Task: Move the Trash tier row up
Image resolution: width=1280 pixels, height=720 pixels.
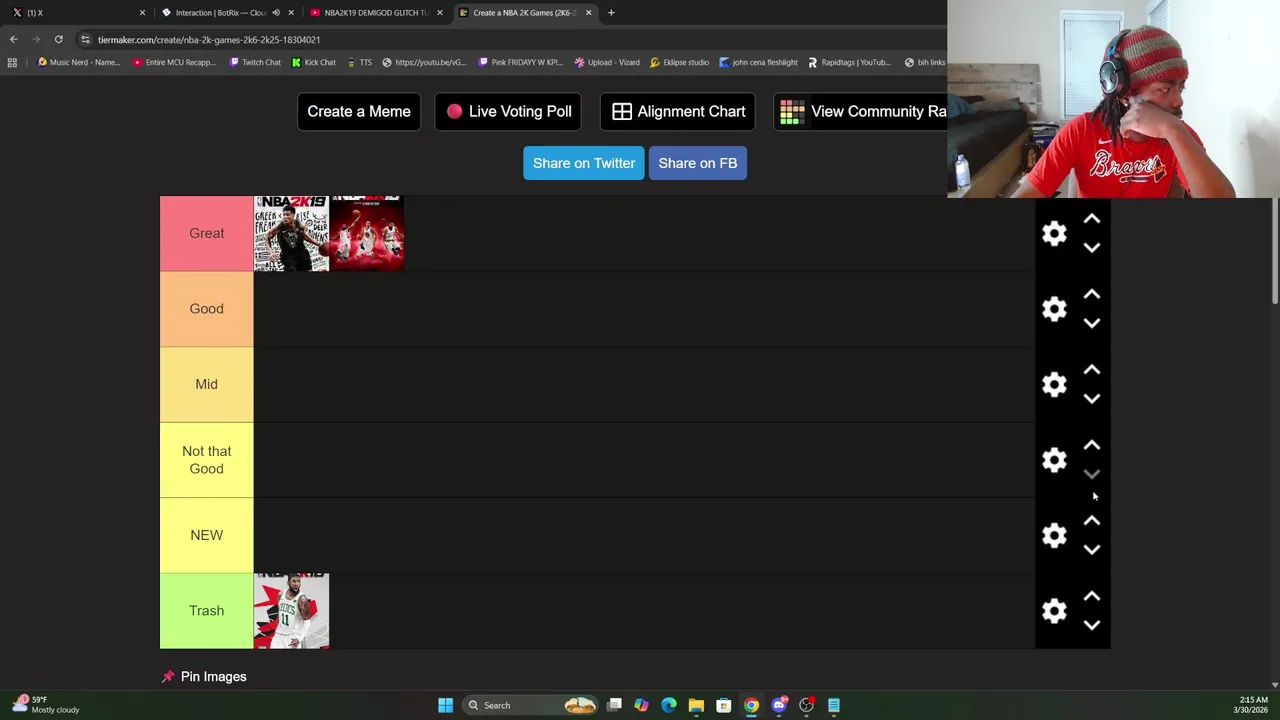Action: click(1092, 596)
